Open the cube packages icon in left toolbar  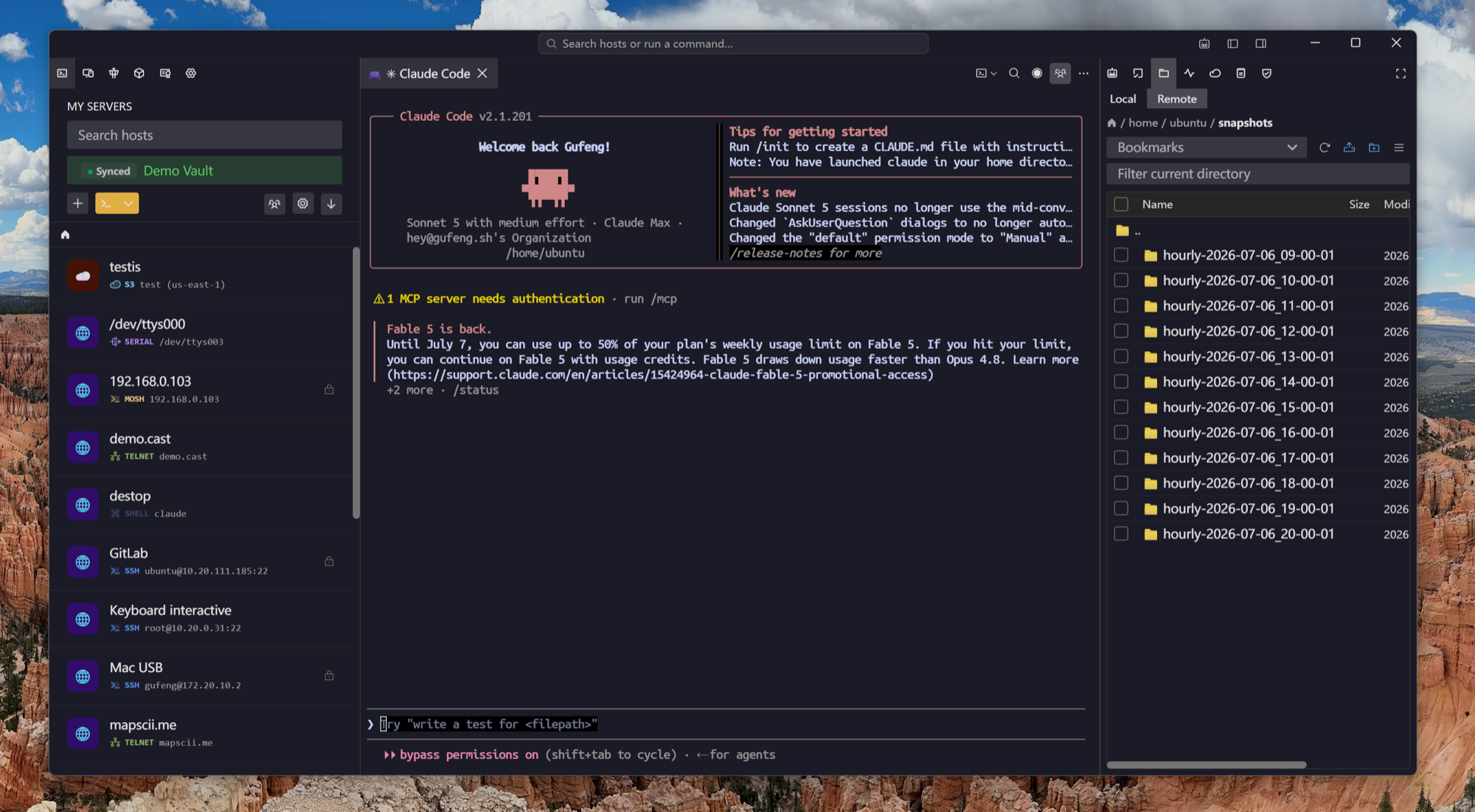(x=139, y=73)
